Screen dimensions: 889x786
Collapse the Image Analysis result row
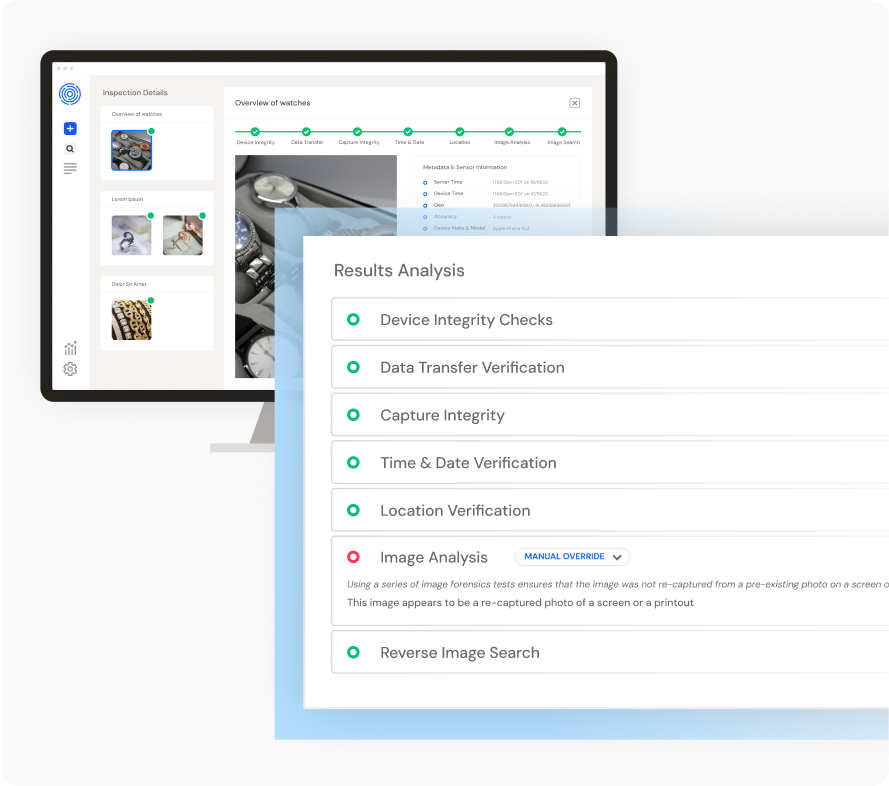click(610, 581)
